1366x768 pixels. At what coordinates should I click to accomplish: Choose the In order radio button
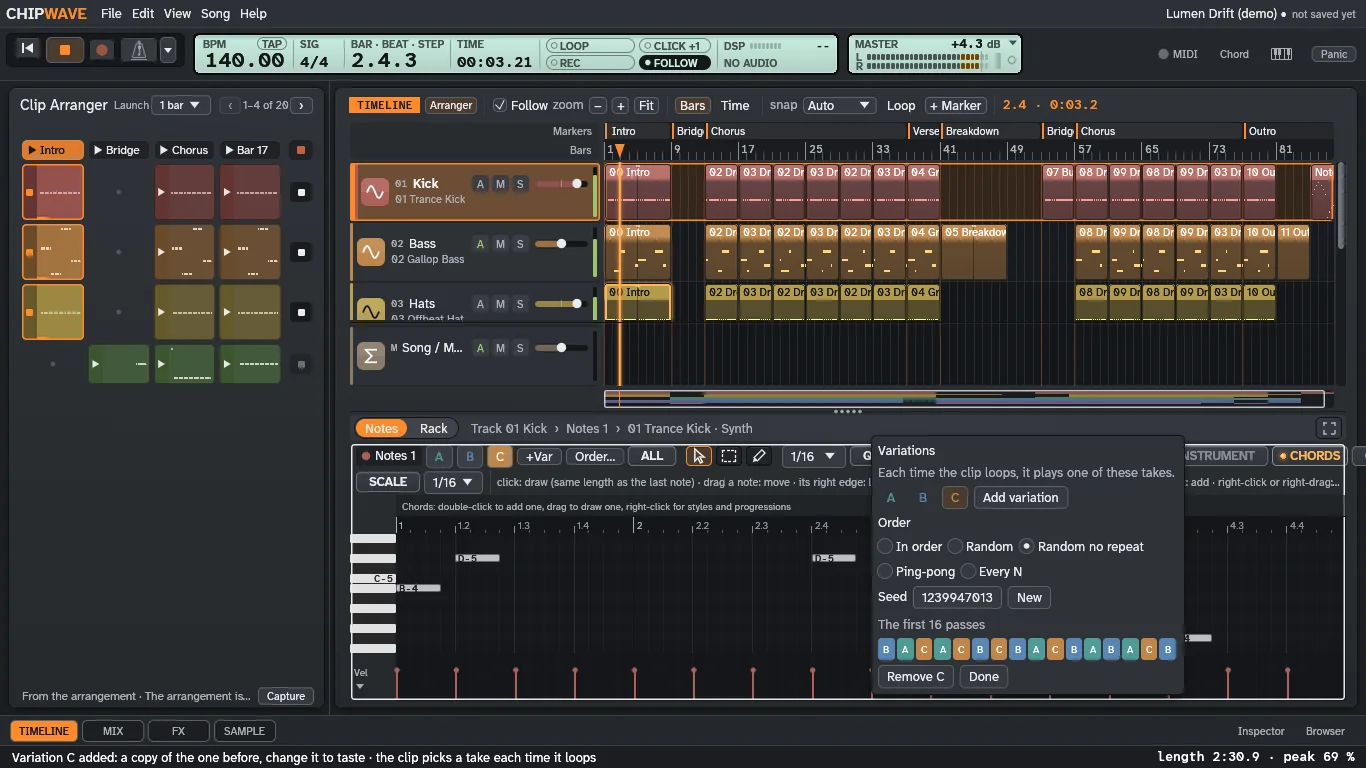click(885, 546)
